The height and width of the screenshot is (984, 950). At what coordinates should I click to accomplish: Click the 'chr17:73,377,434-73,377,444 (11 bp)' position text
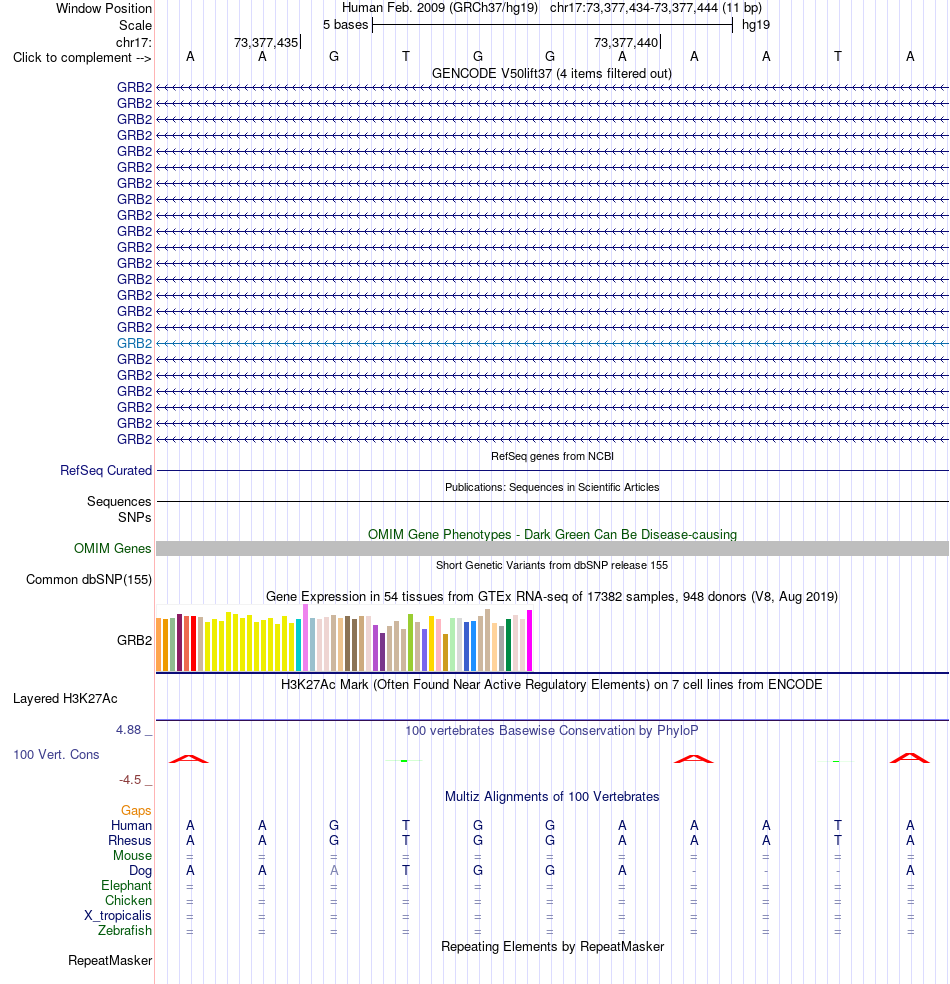tap(656, 8)
